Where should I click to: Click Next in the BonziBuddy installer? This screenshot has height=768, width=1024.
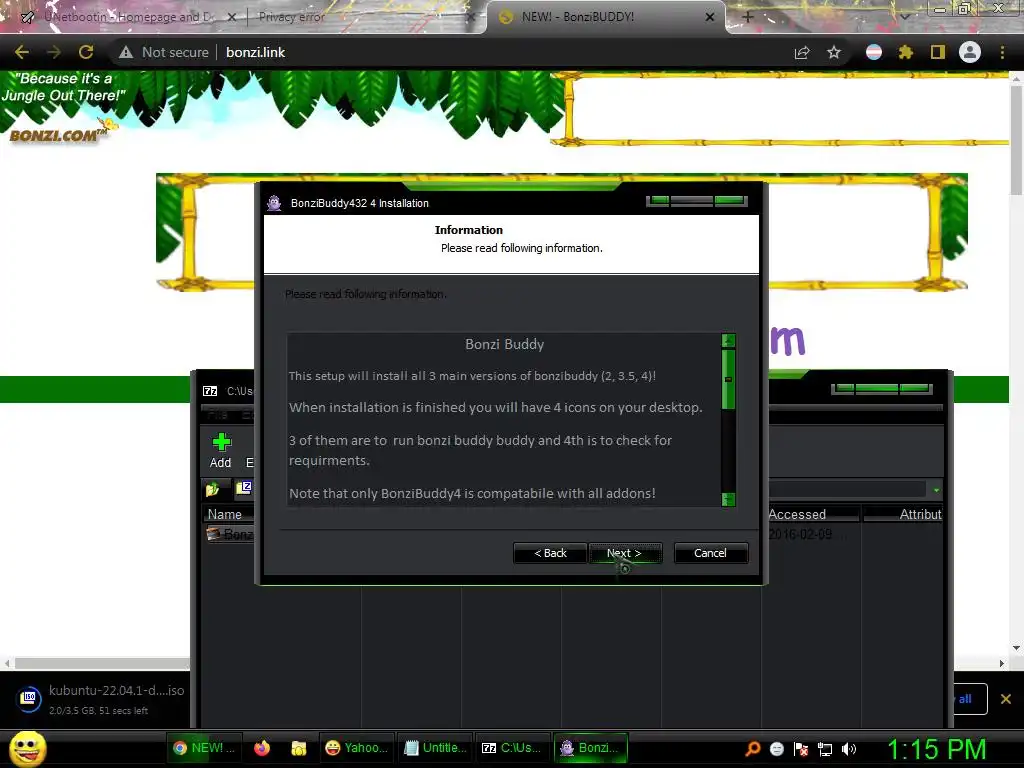[625, 553]
